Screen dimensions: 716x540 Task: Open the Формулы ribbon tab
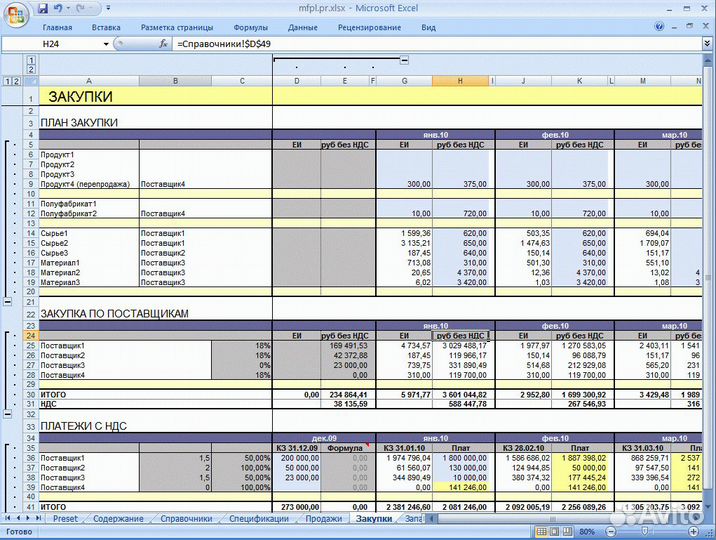click(250, 28)
